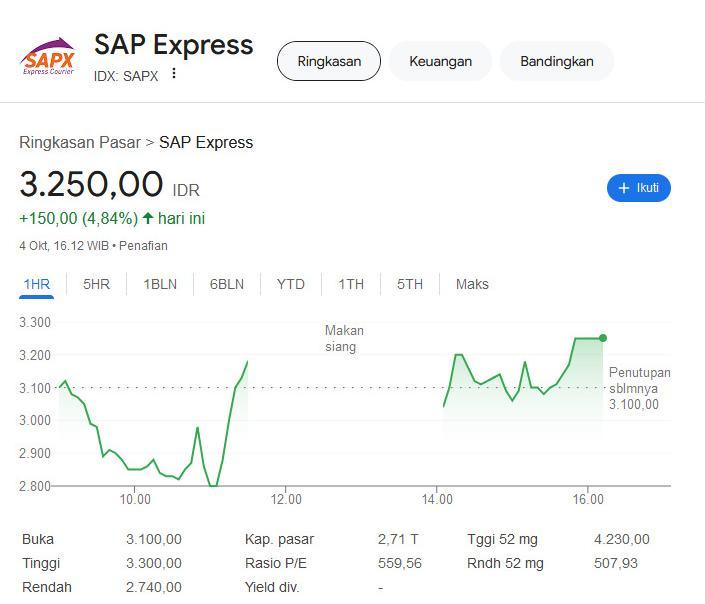
Task: Switch chart to 5HR range
Action: click(96, 284)
